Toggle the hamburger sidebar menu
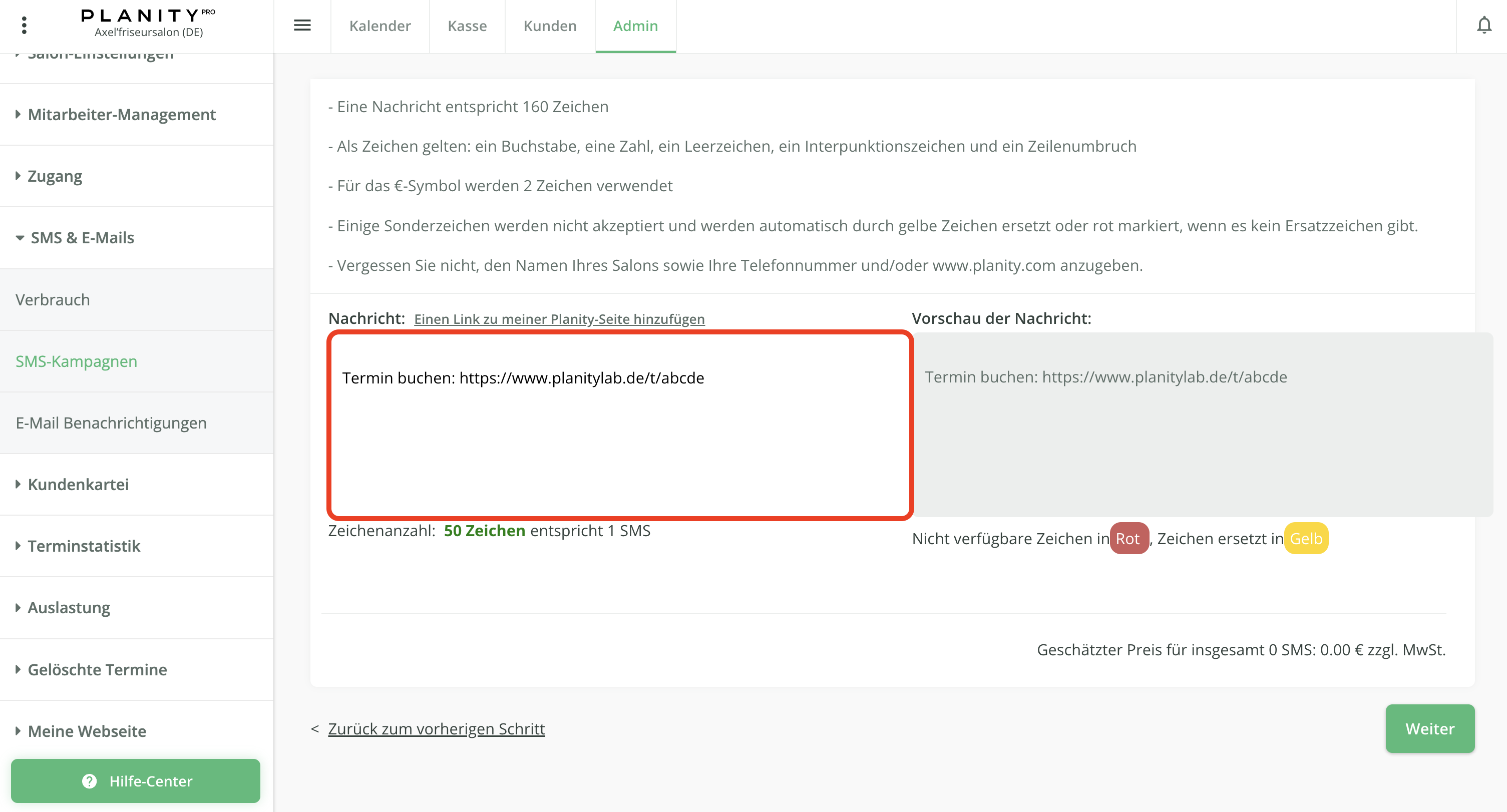Image resolution: width=1507 pixels, height=812 pixels. 302,25
